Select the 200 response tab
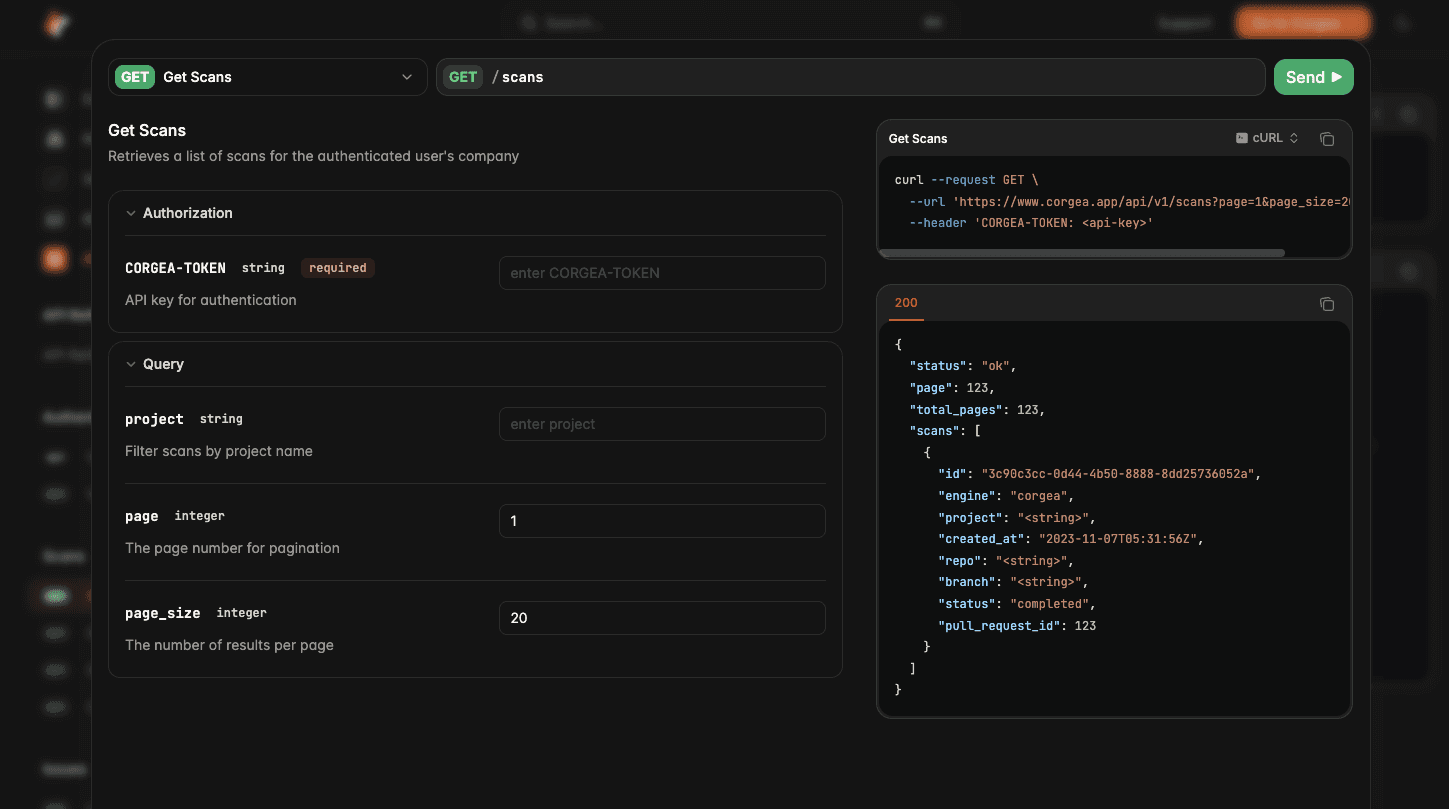Screen dimensions: 1449x809 (x=906, y=303)
